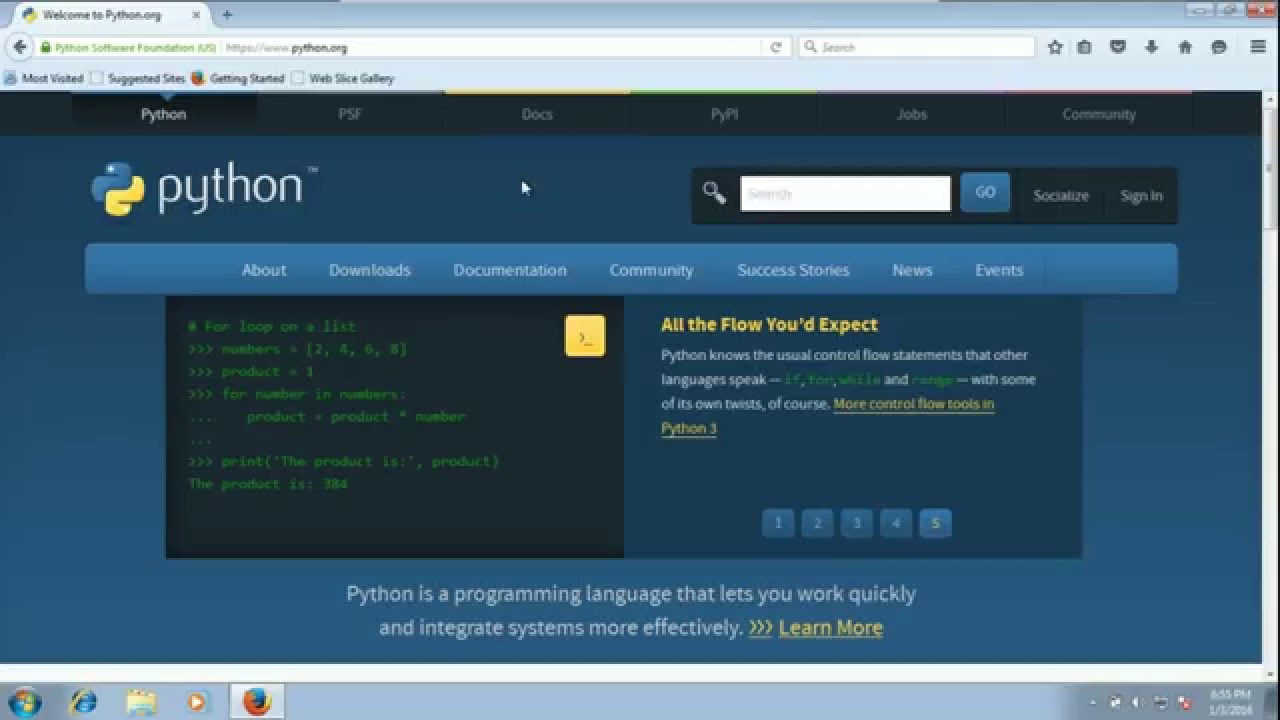Open Community in the blue navigation bar
1280x720 pixels.
651,270
